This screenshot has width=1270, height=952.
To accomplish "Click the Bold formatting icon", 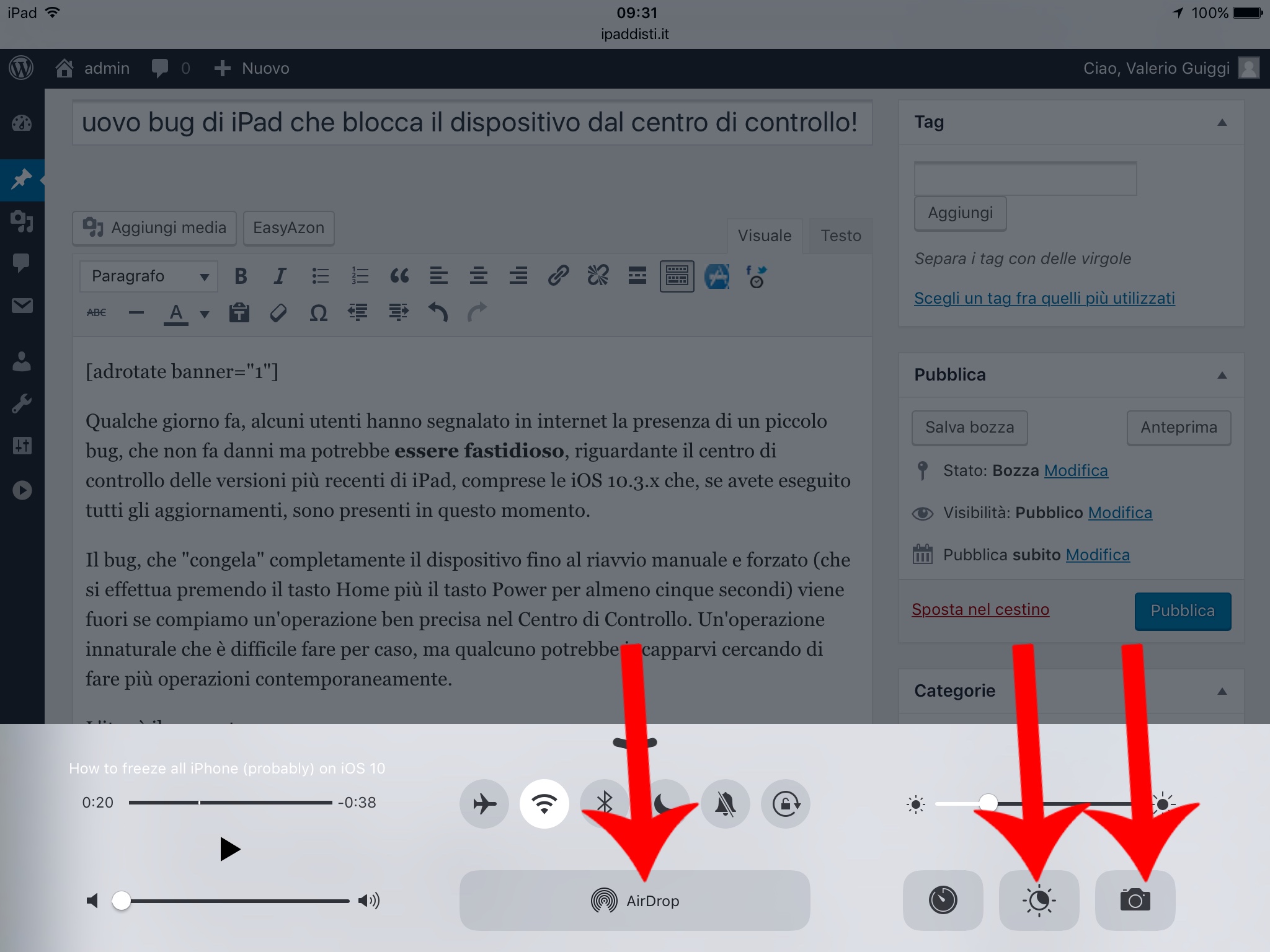I will (x=241, y=276).
